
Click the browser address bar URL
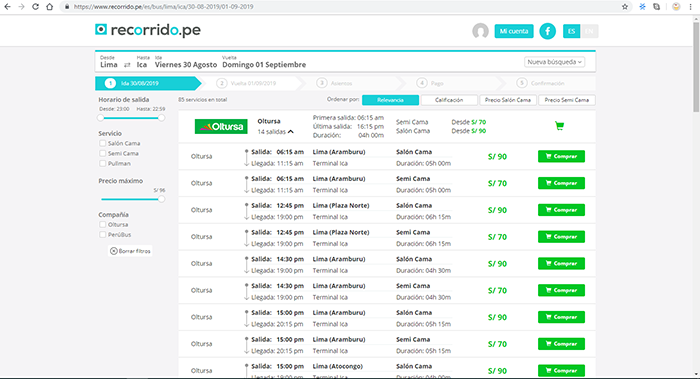[163, 7]
